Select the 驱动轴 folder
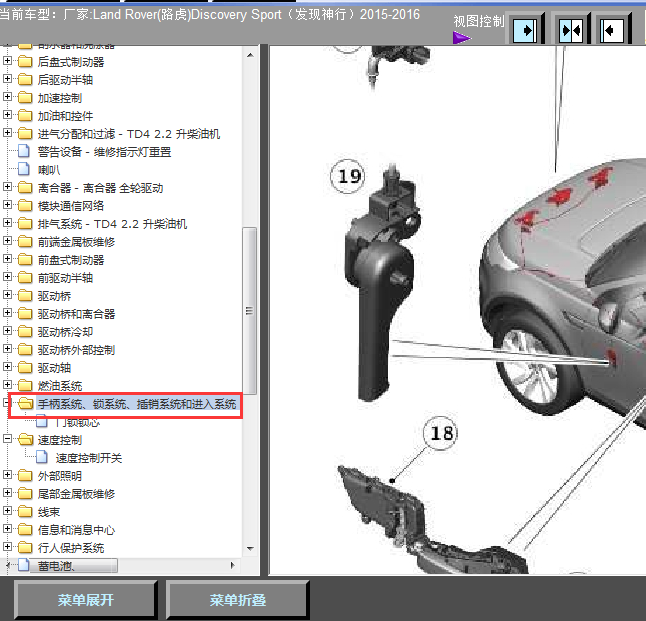The height and width of the screenshot is (621, 646). pyautogui.click(x=54, y=368)
